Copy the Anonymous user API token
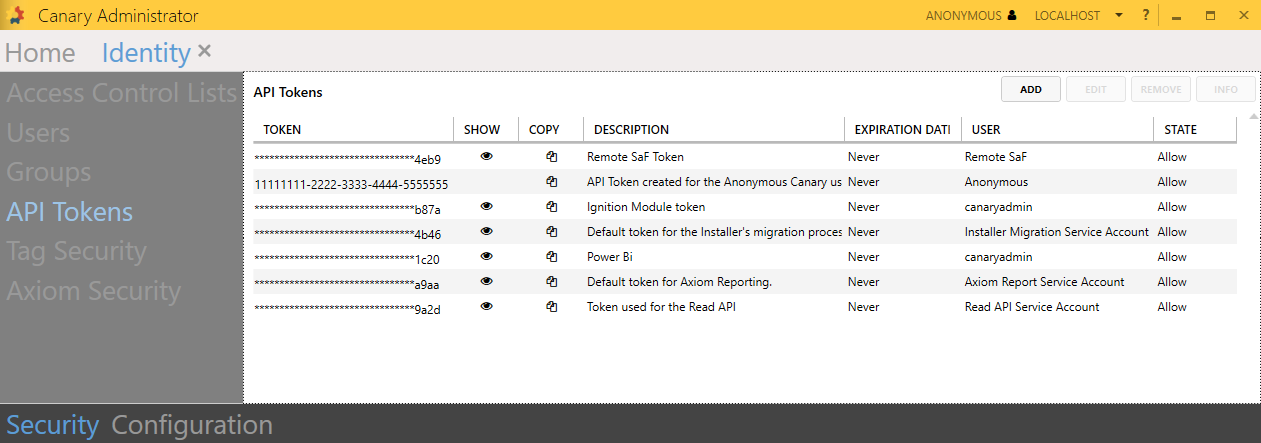1261x443 pixels. click(x=551, y=182)
